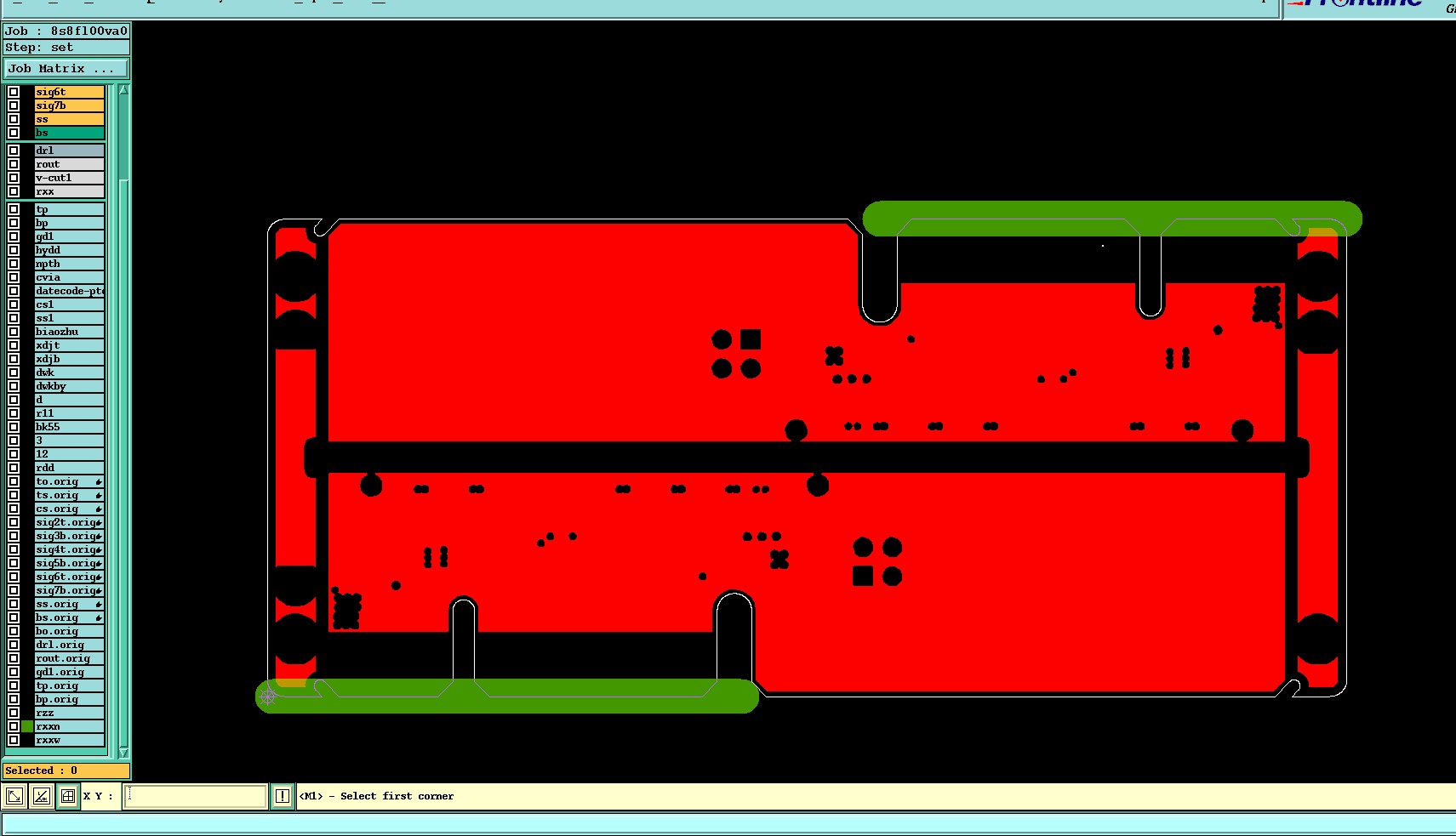The height and width of the screenshot is (836, 1456).
Task: Open the Job Matrix button
Action: tap(66, 69)
